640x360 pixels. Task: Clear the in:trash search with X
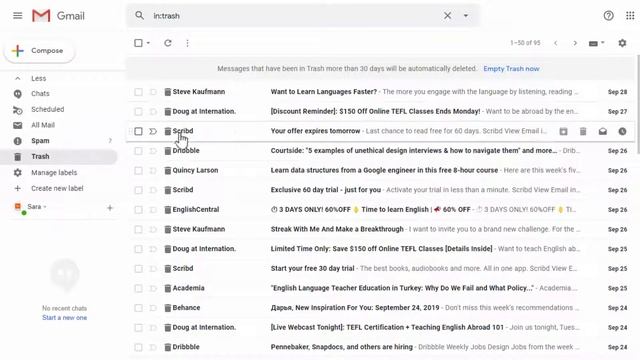click(447, 16)
